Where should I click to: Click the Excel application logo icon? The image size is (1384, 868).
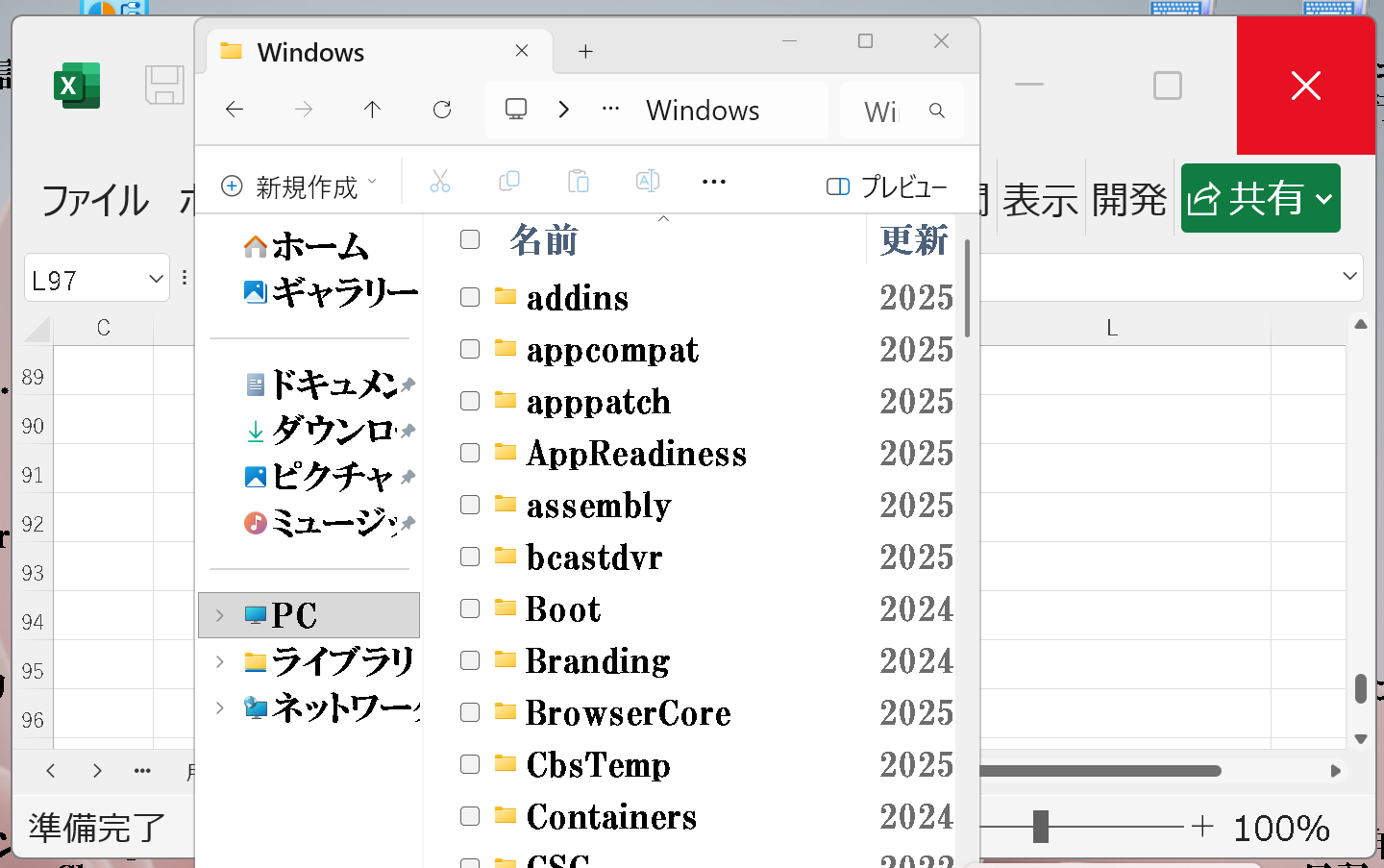[x=77, y=86]
